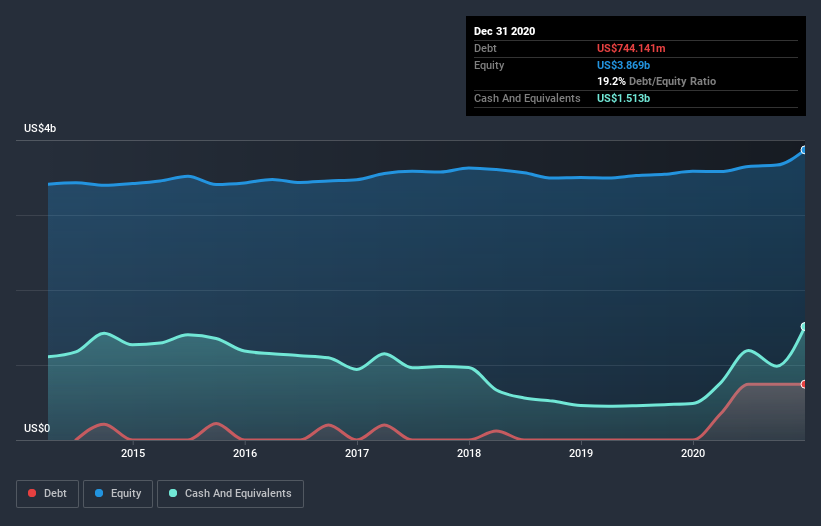821x526 pixels.
Task: Click the 19.2% Debt/Equity Ratio text
Action: (657, 81)
